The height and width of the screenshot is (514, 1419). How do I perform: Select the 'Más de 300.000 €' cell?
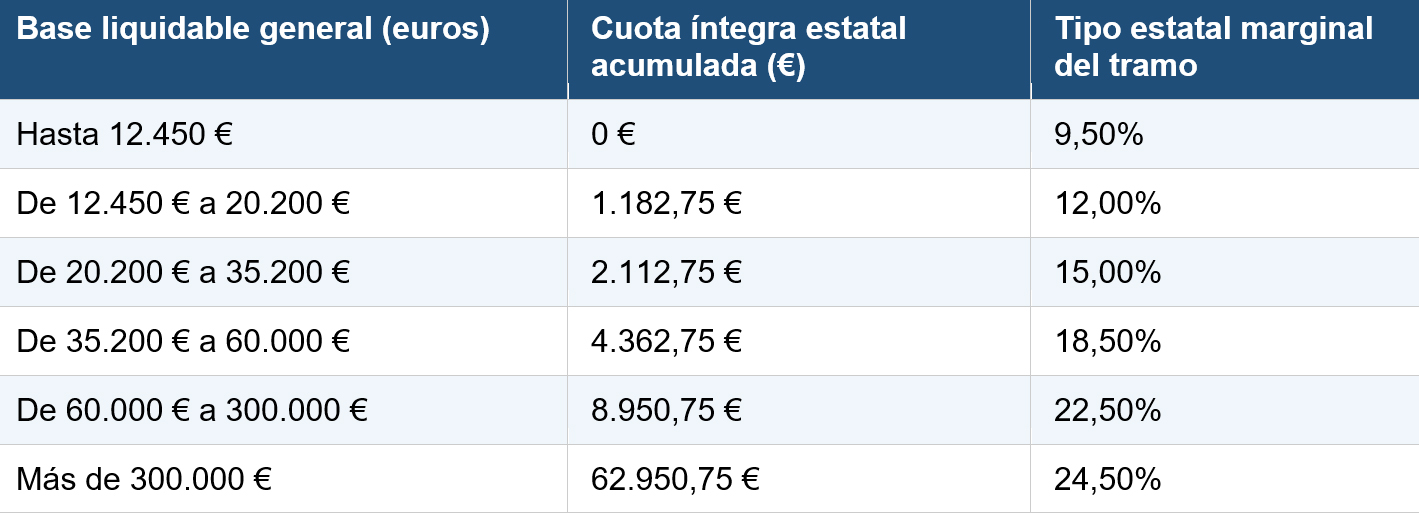[145, 479]
